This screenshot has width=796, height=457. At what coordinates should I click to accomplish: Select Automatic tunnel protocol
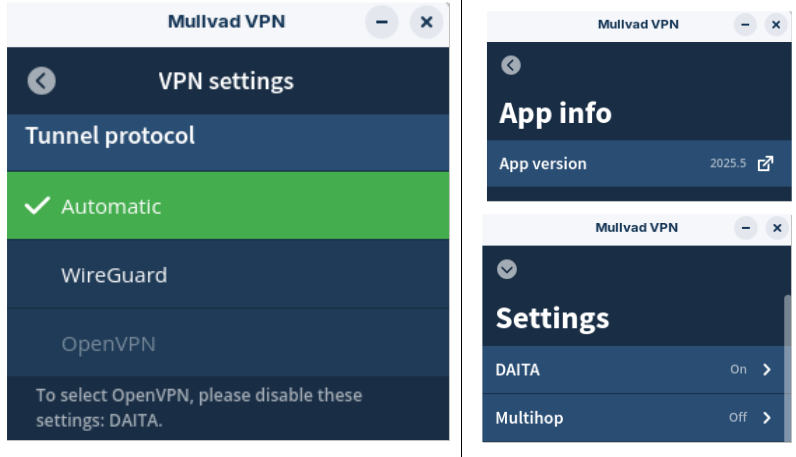tap(228, 206)
